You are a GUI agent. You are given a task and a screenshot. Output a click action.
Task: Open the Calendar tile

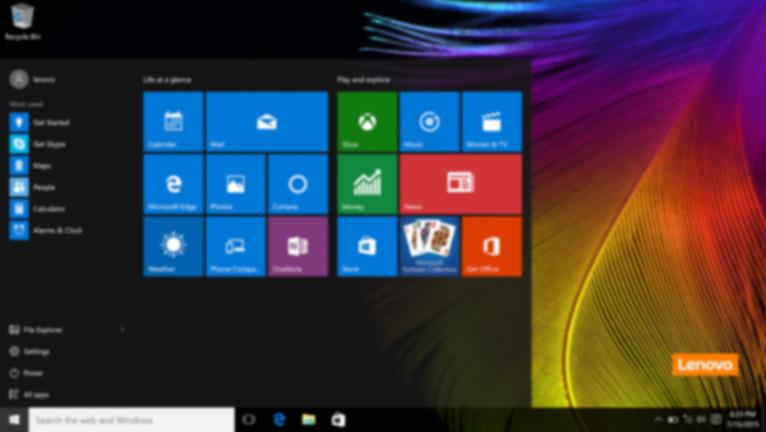[x=173, y=121]
